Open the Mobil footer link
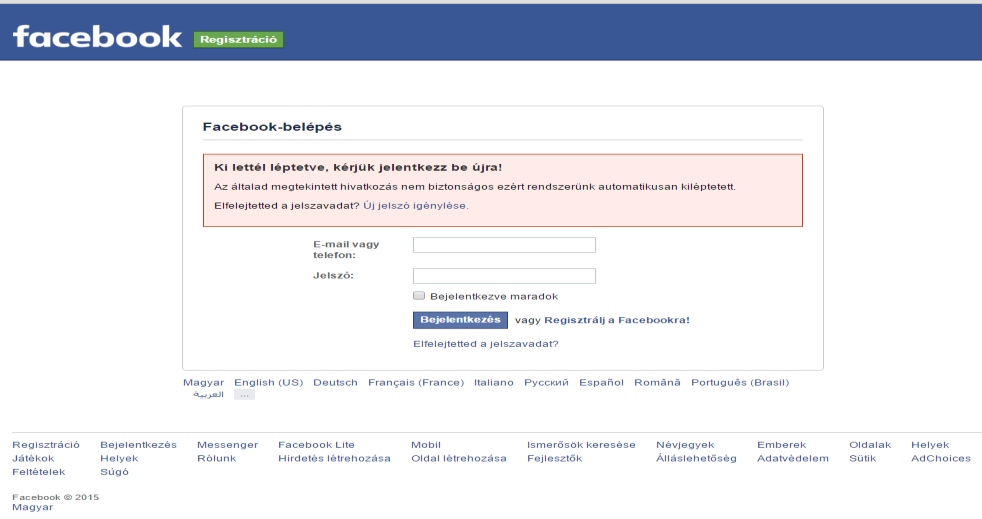 (426, 445)
